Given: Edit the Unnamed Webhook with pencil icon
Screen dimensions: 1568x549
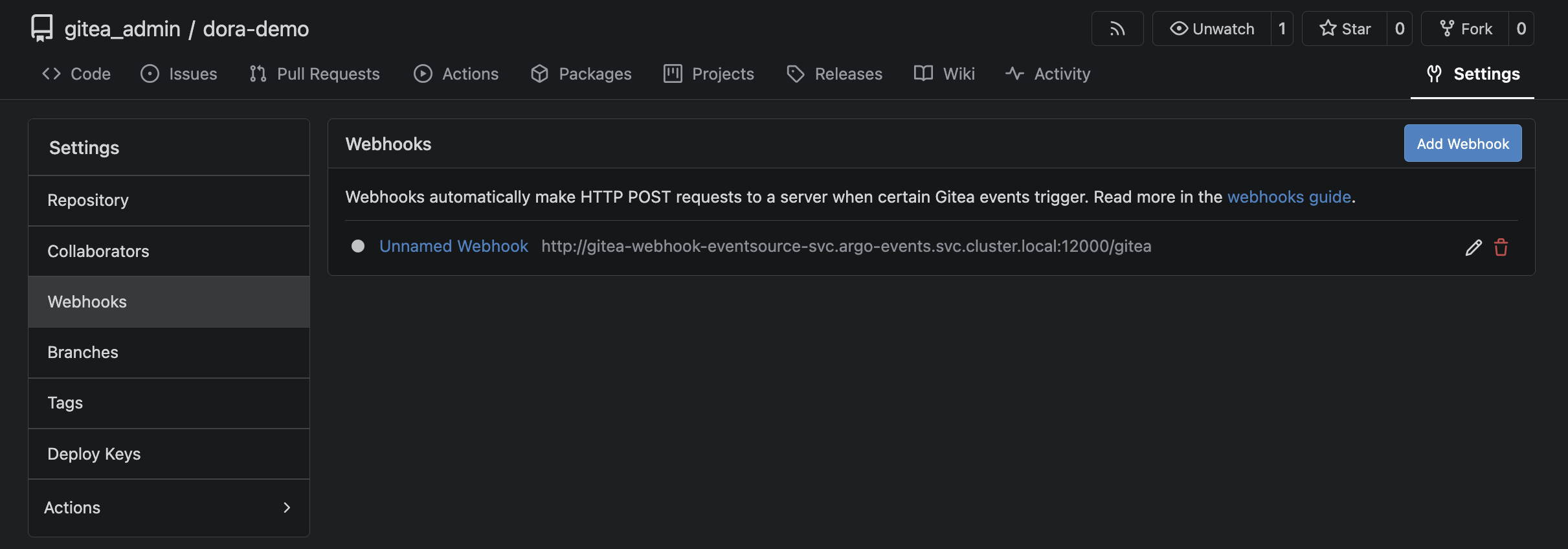Looking at the screenshot, I should pos(1473,247).
